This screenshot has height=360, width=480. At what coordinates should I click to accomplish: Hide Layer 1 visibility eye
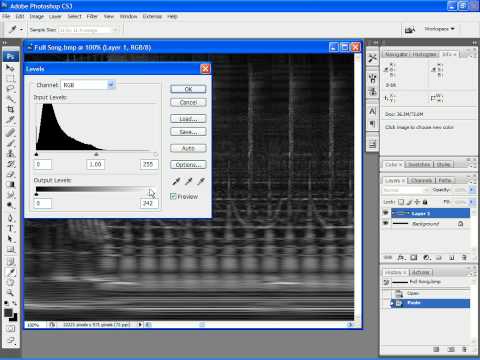coord(386,213)
